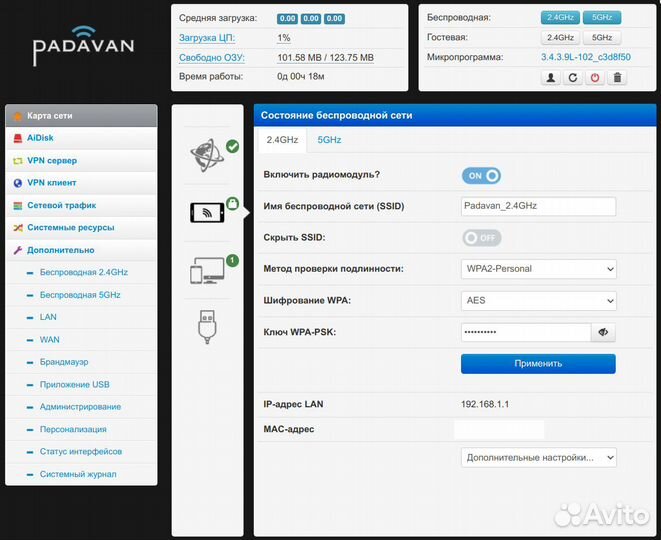Select the wireless router tablet icon
The width and height of the screenshot is (661, 540).
207,212
